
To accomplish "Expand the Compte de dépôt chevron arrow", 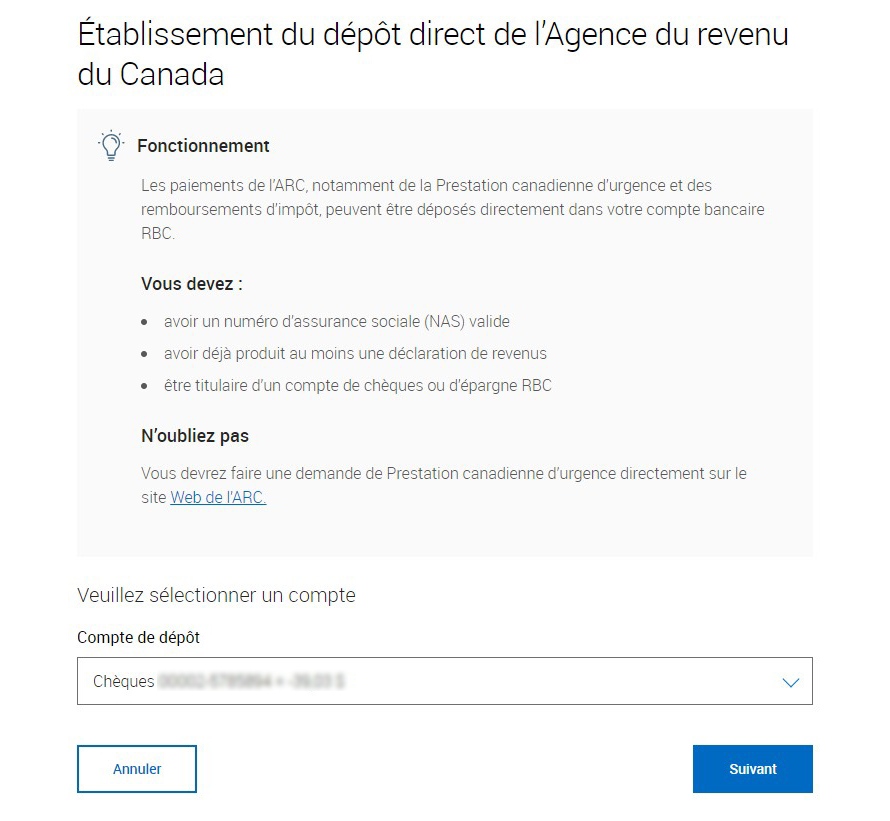I will pos(791,682).
